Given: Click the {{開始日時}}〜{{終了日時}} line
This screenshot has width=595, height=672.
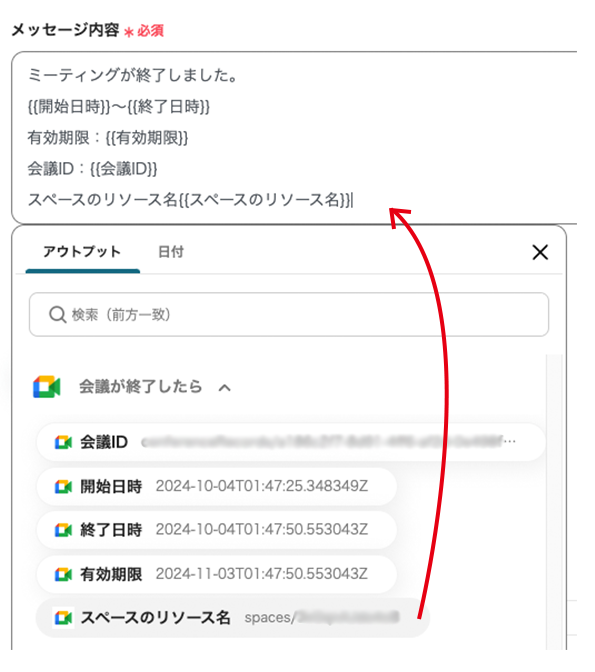Looking at the screenshot, I should point(119,107).
